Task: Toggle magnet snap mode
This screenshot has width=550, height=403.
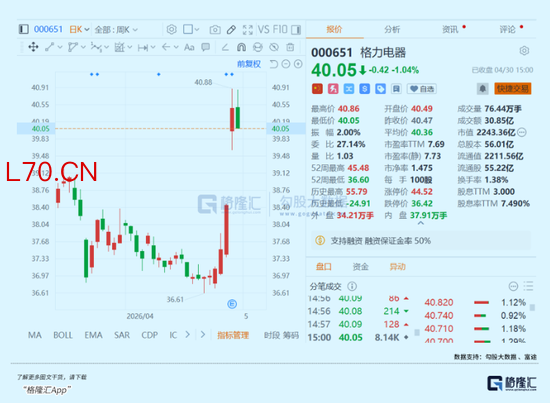Action: [241, 47]
